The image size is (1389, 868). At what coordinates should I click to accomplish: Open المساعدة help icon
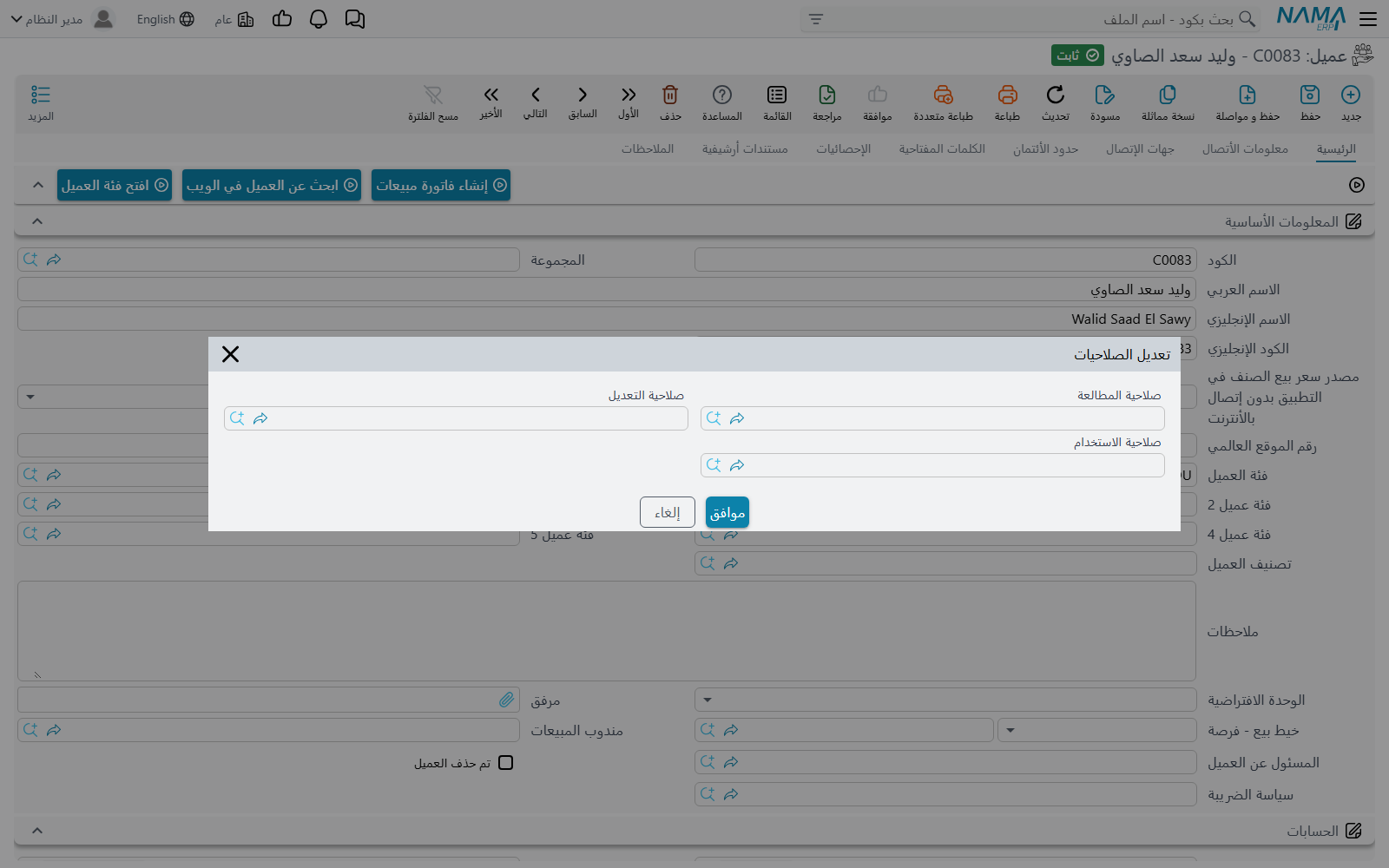point(722,95)
